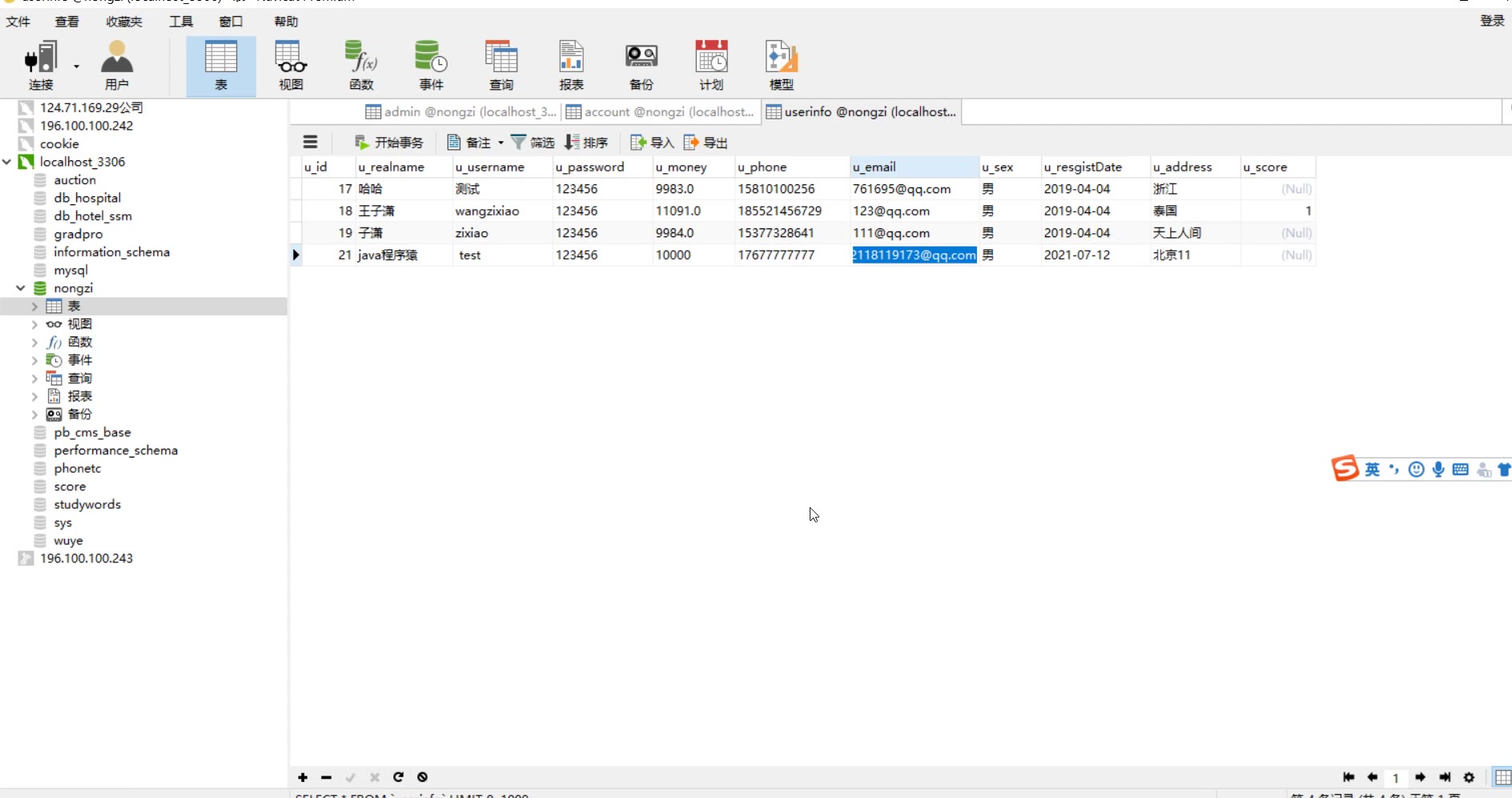Expand the 事件 (Events) node
This screenshot has width=1512, height=798.
pyautogui.click(x=34, y=361)
